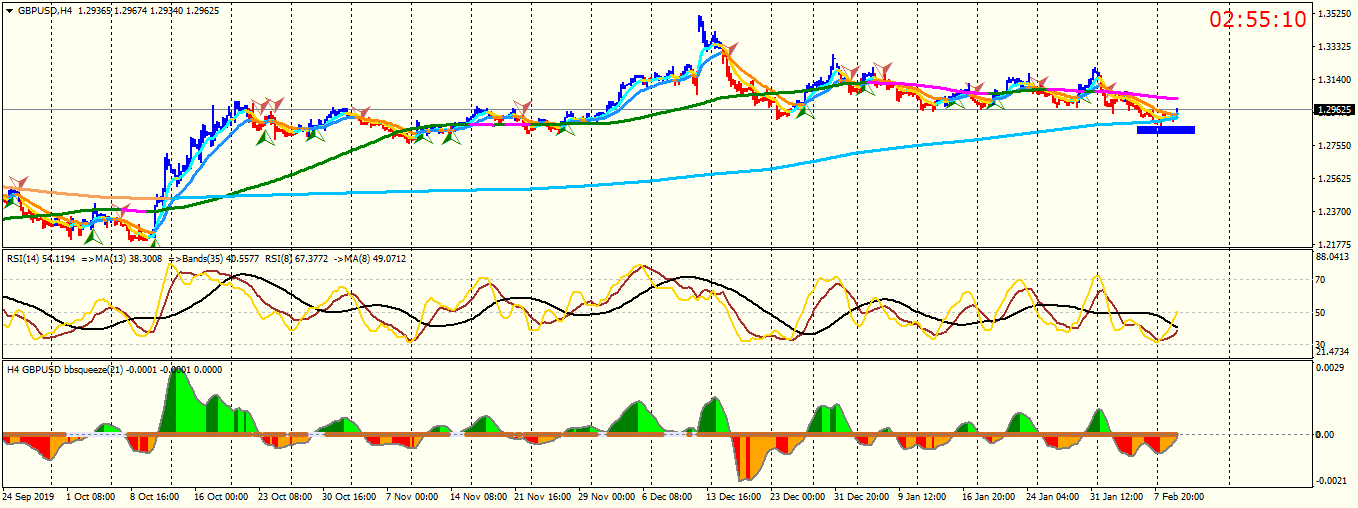Click the 16 Jan 20:00 time label

pos(989,496)
